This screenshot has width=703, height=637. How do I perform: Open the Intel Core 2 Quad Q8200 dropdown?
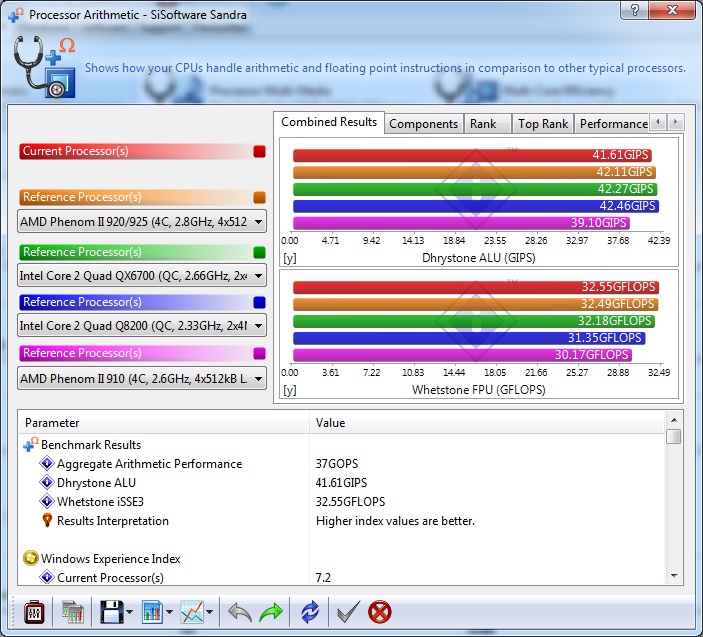coord(142,325)
